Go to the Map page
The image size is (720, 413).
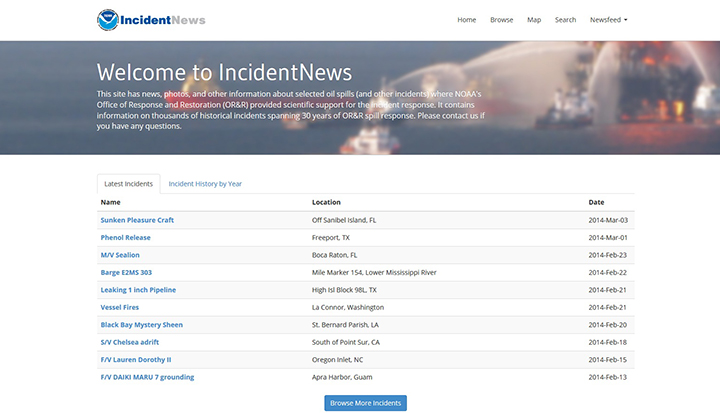[534, 20]
